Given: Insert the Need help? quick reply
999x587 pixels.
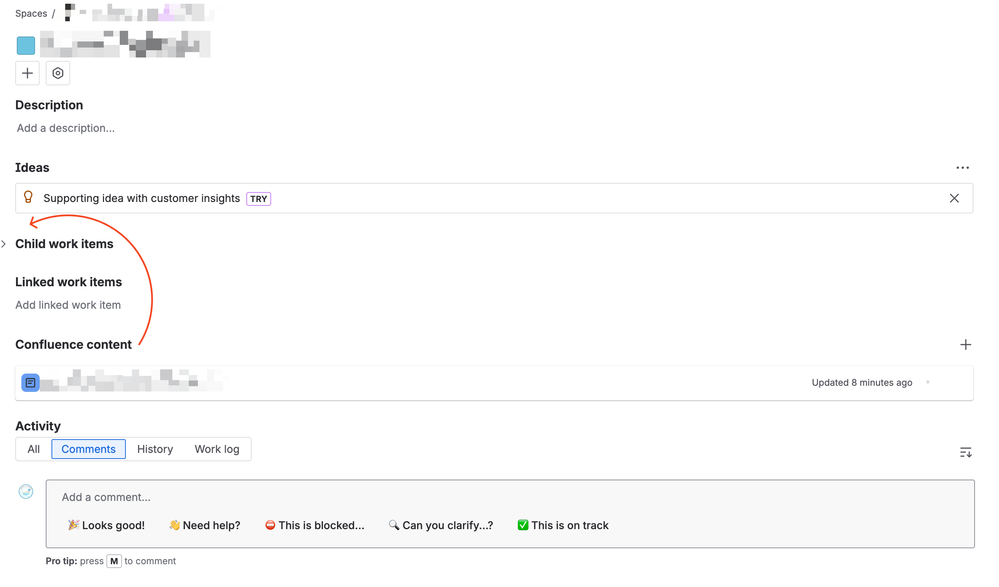Looking at the screenshot, I should click(x=205, y=526).
